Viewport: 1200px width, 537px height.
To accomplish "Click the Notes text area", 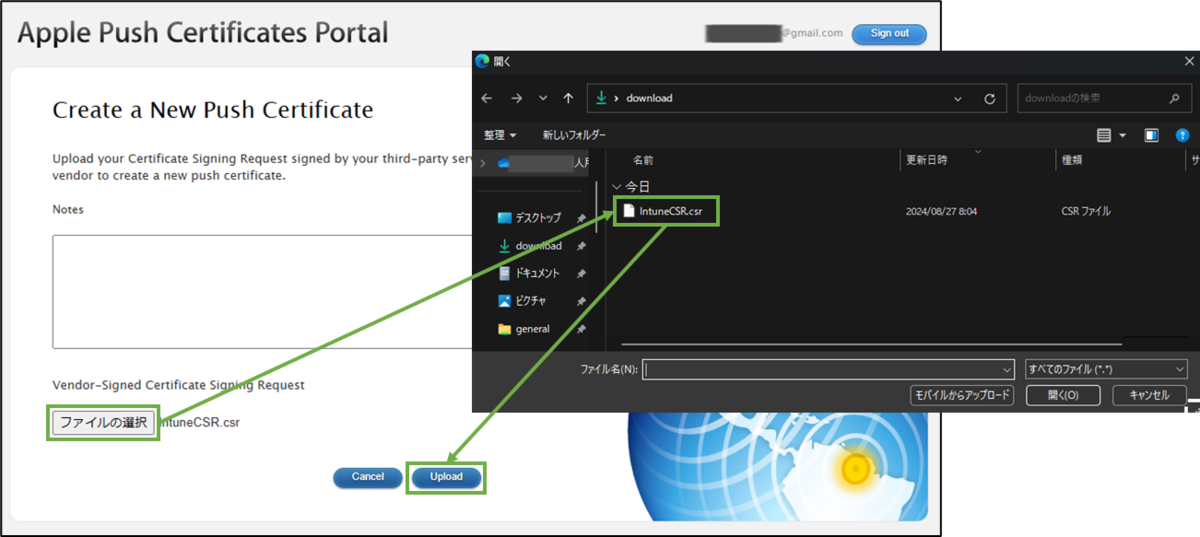I will click(x=262, y=292).
